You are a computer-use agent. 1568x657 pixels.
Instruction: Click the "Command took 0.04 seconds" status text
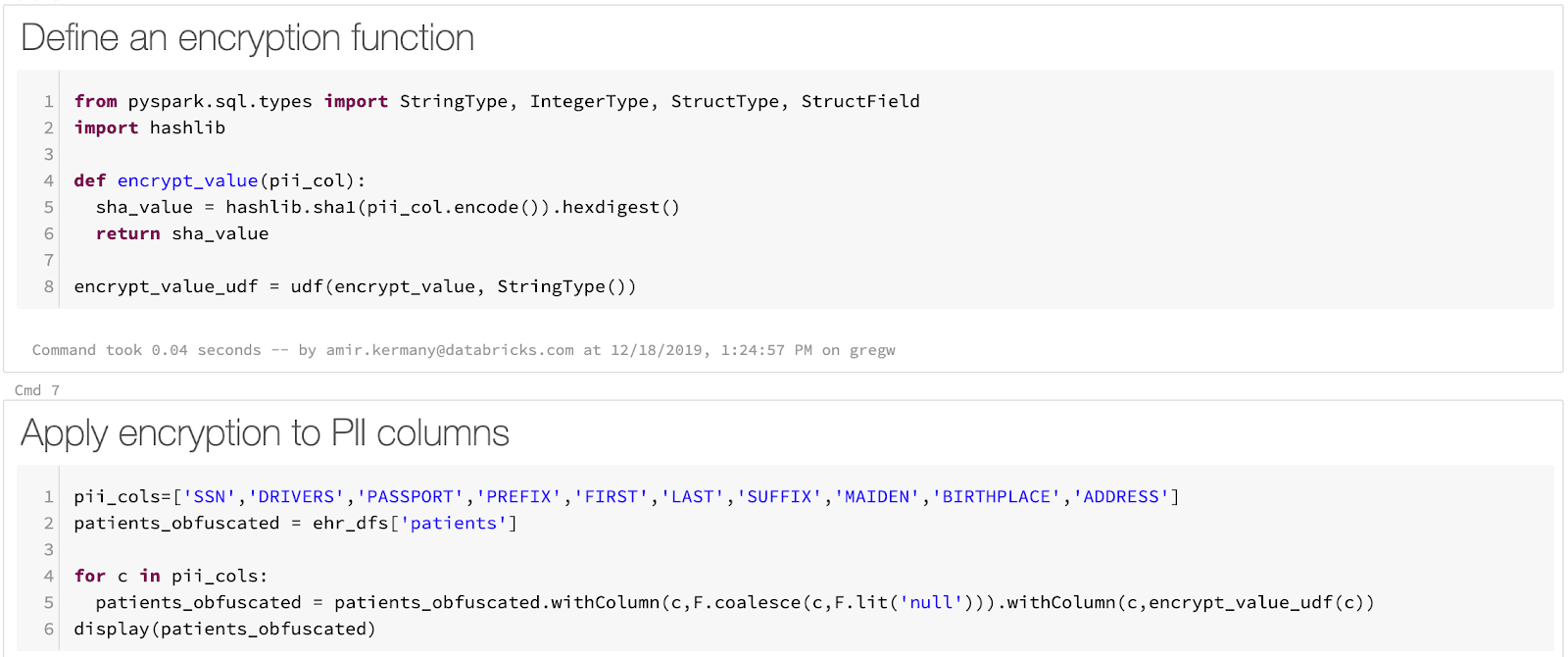(146, 350)
